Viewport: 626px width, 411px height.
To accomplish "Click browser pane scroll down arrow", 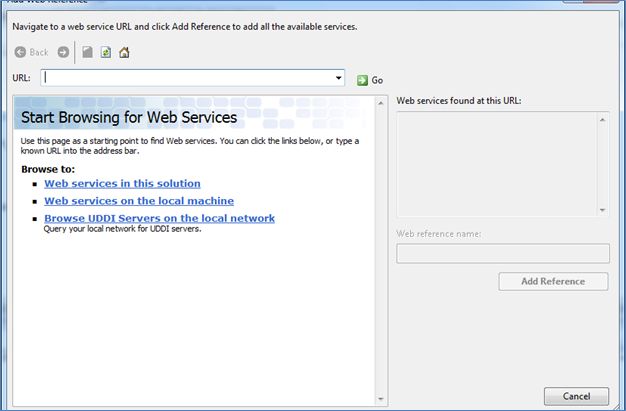I will click(380, 399).
